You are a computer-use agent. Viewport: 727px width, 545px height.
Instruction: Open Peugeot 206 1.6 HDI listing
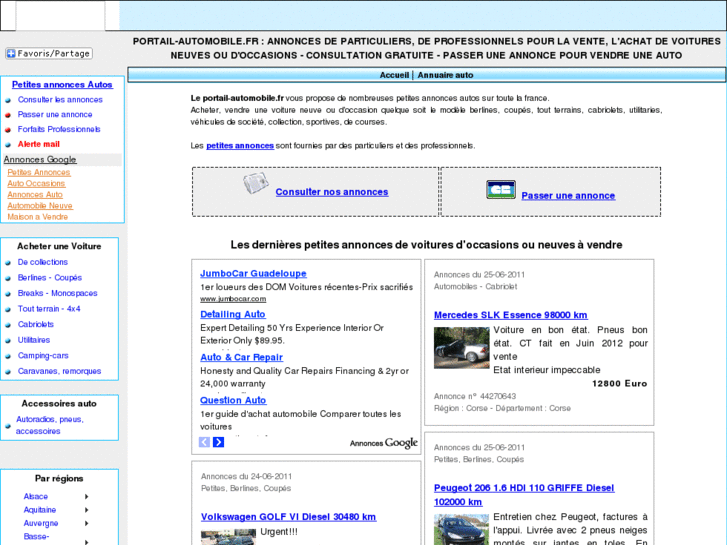pyautogui.click(x=524, y=495)
